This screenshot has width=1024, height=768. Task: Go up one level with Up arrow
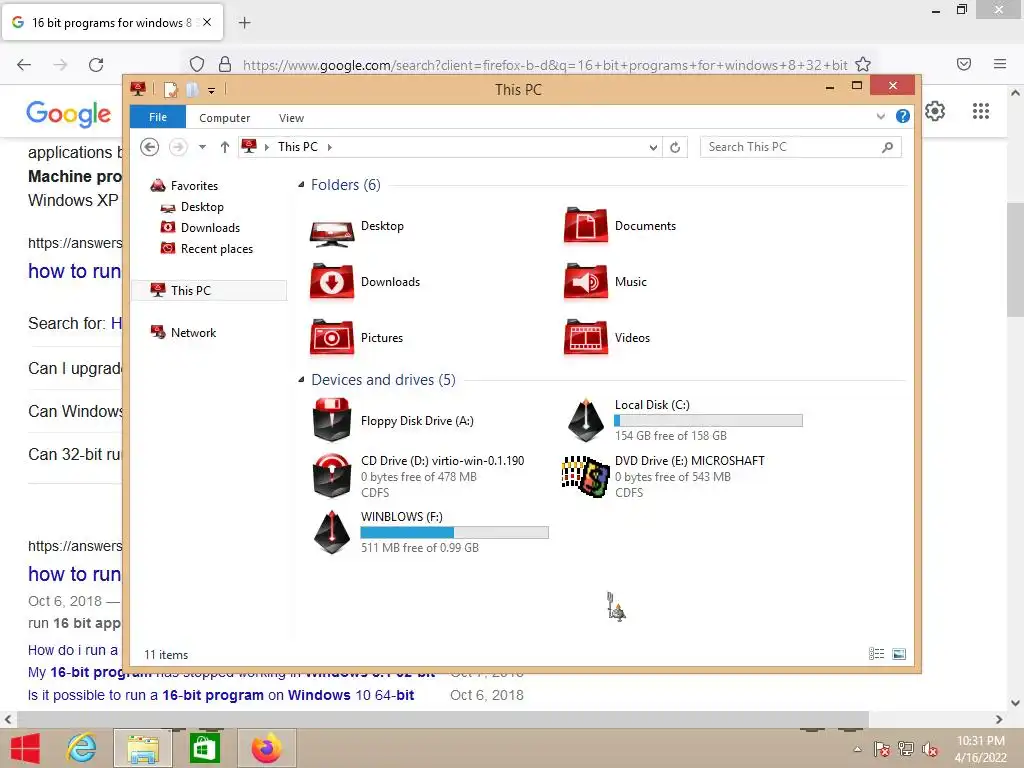225,147
